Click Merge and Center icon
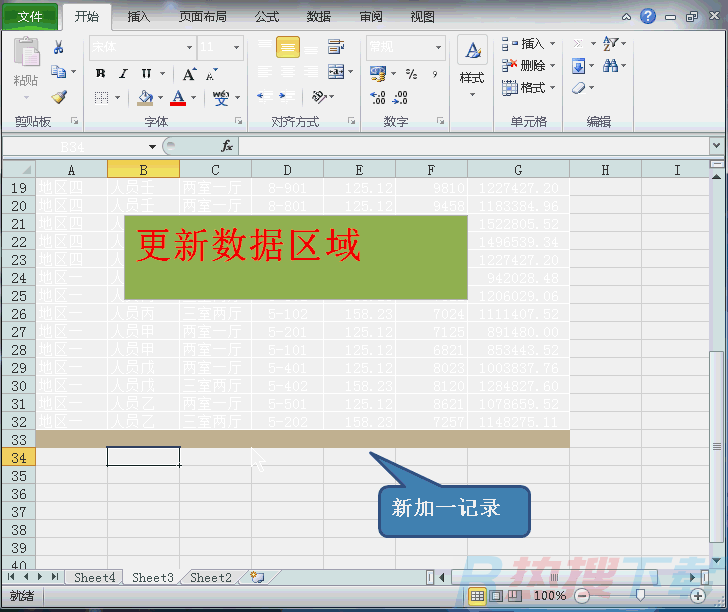 [x=336, y=72]
